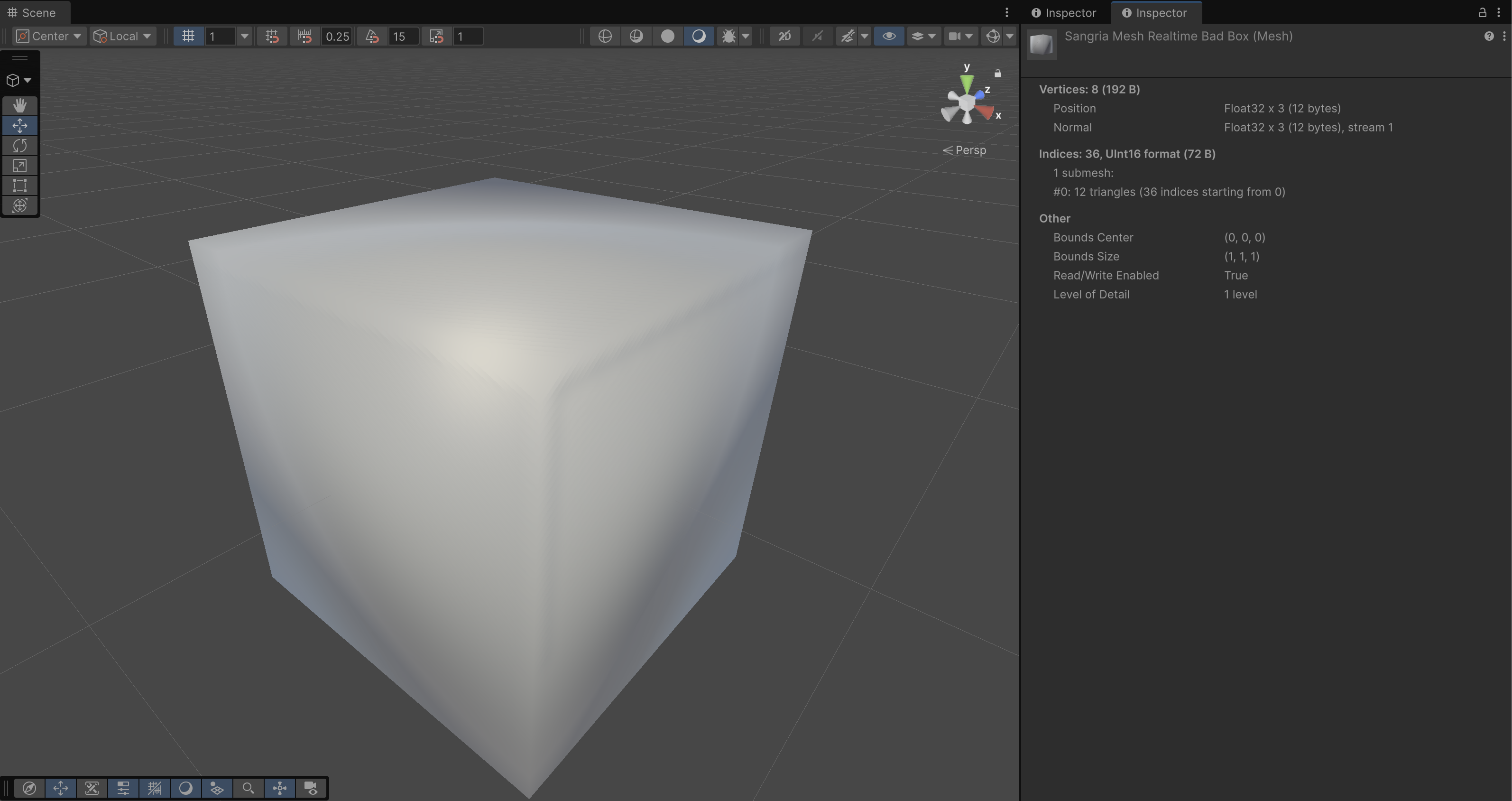Viewport: 1512px width, 801px height.
Task: Click the grid snapping magnet icon
Action: tap(272, 37)
